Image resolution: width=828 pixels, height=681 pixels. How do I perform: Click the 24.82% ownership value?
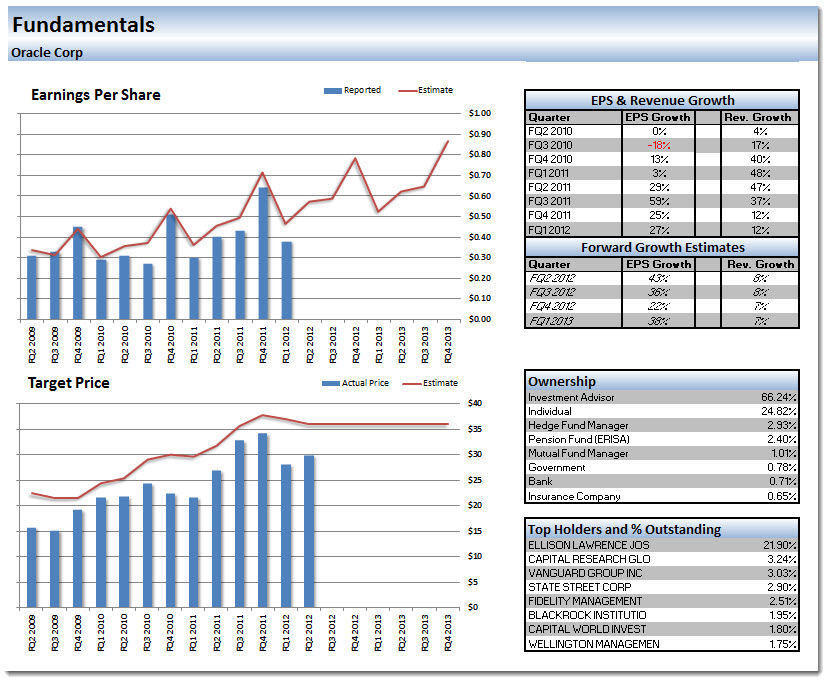[x=779, y=411]
